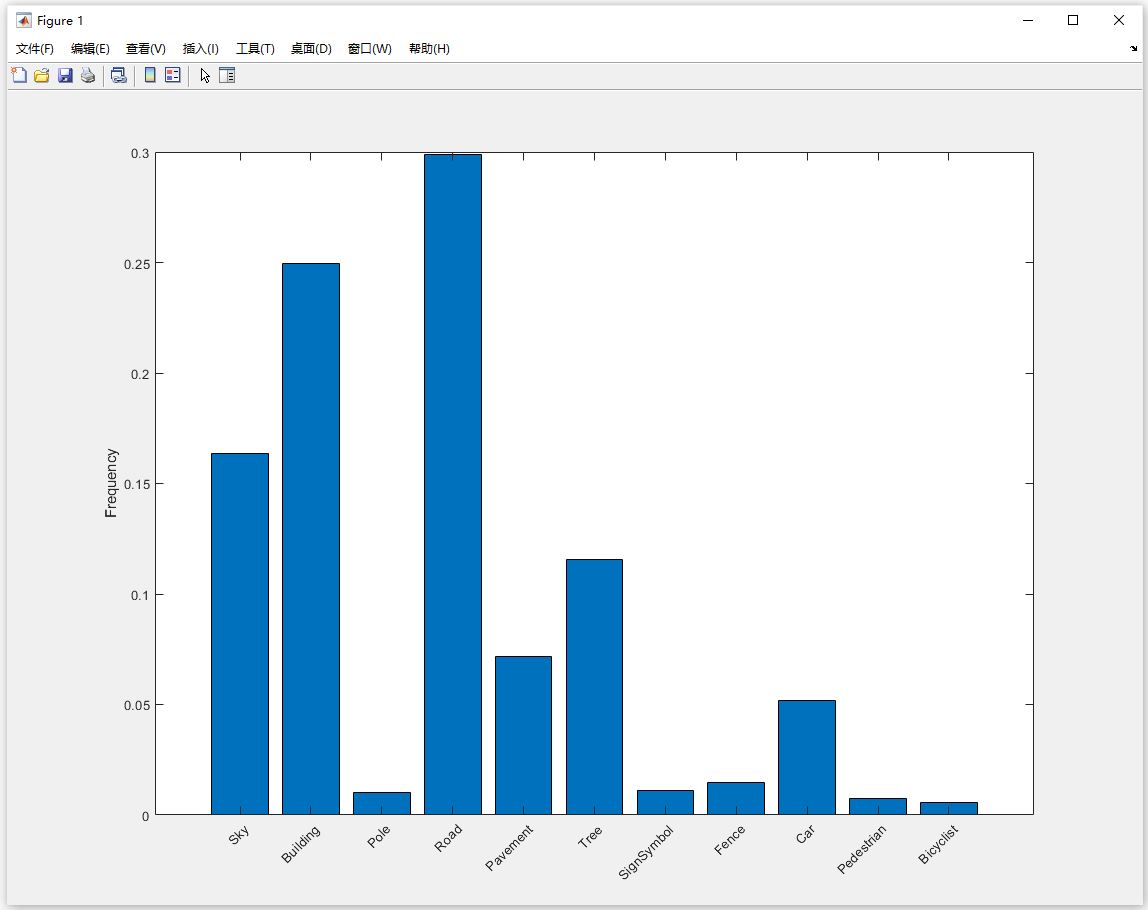Click the 'Tree' x-axis tick label
Screen dimensions: 1148x910
[x=590, y=836]
